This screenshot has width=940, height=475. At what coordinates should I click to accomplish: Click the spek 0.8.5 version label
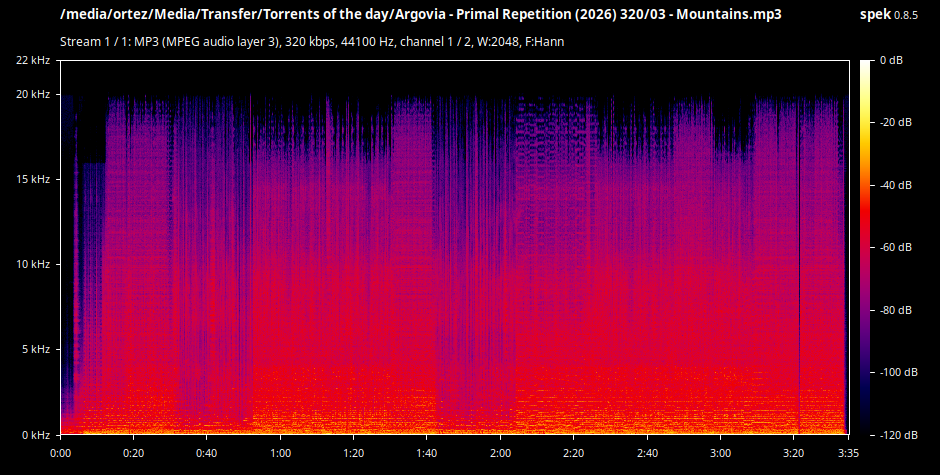coord(888,14)
